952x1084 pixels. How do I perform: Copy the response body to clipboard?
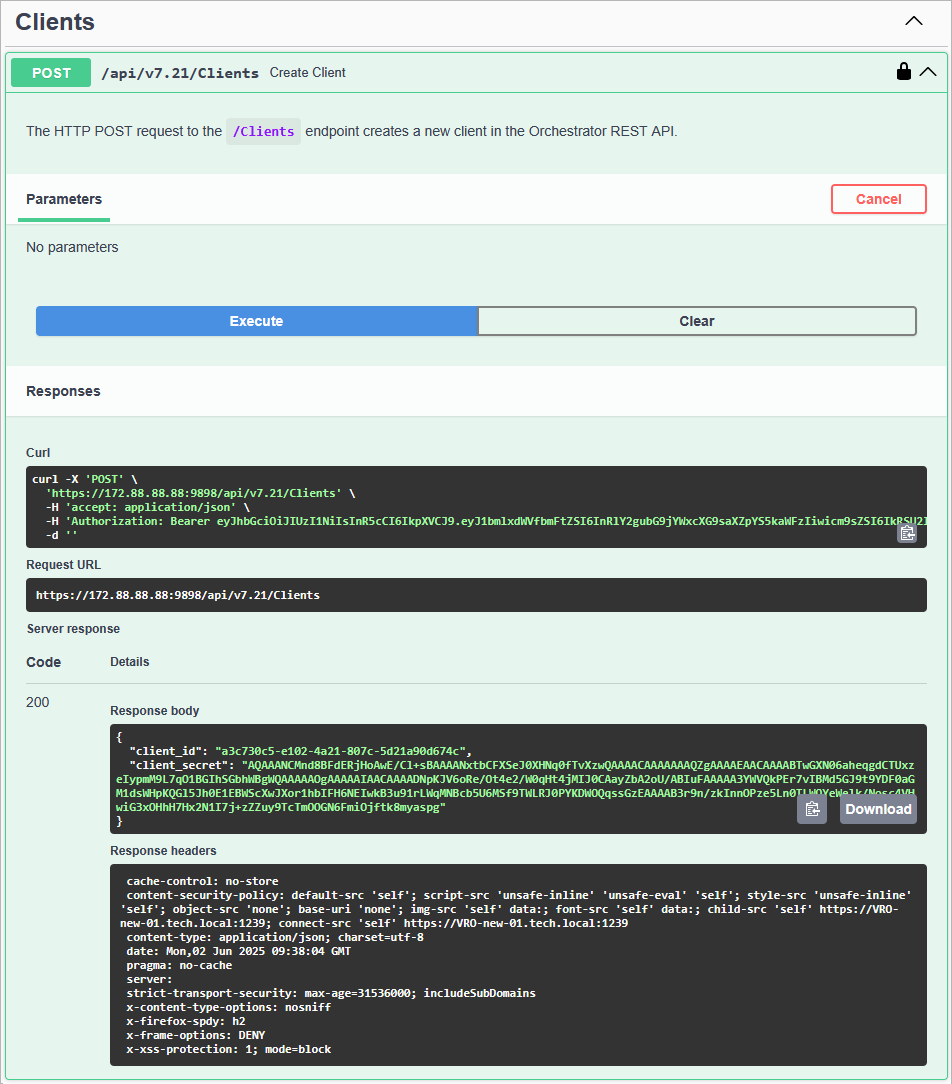(x=812, y=809)
